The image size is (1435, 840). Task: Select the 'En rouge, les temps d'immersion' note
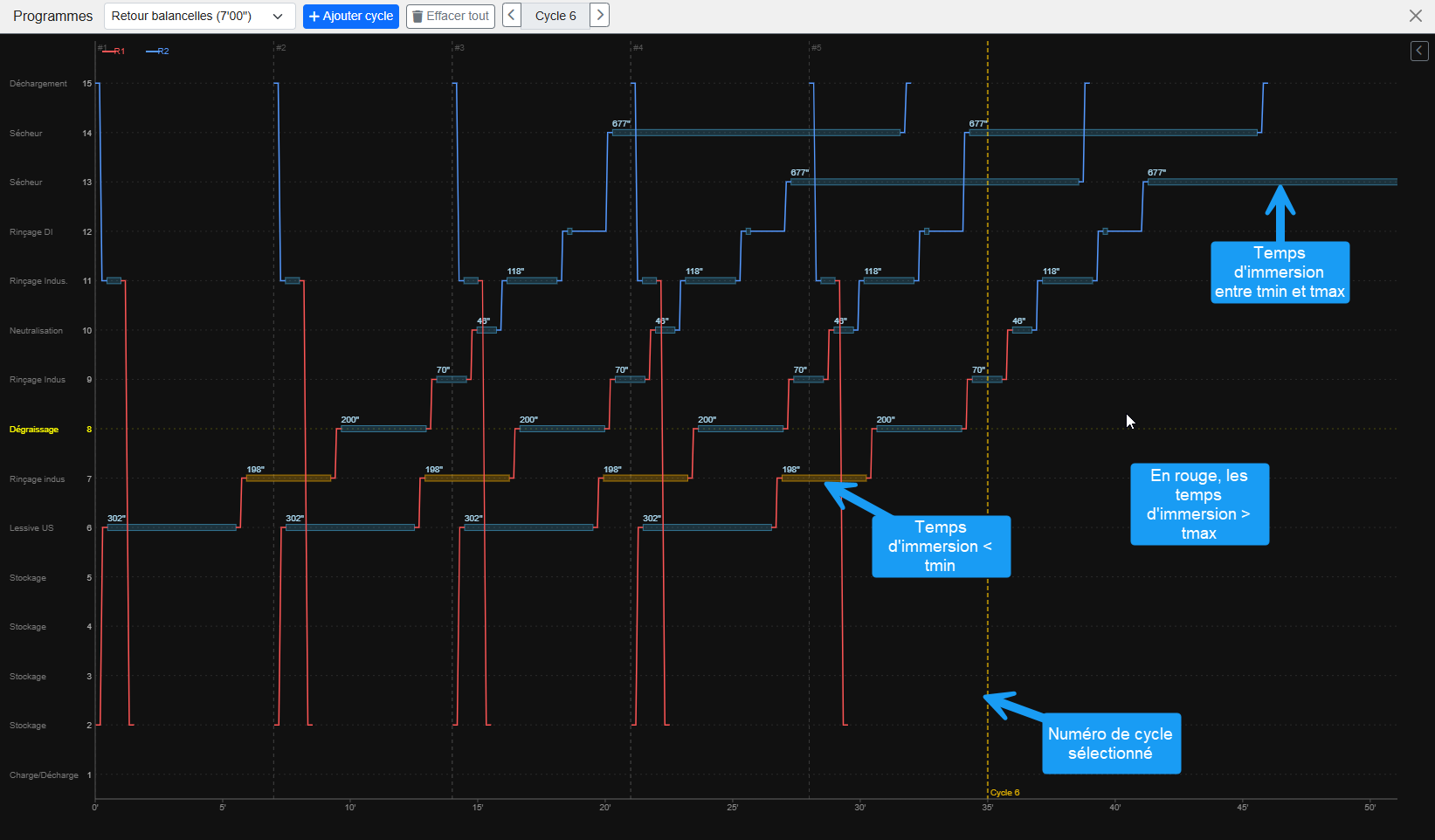click(x=1199, y=505)
